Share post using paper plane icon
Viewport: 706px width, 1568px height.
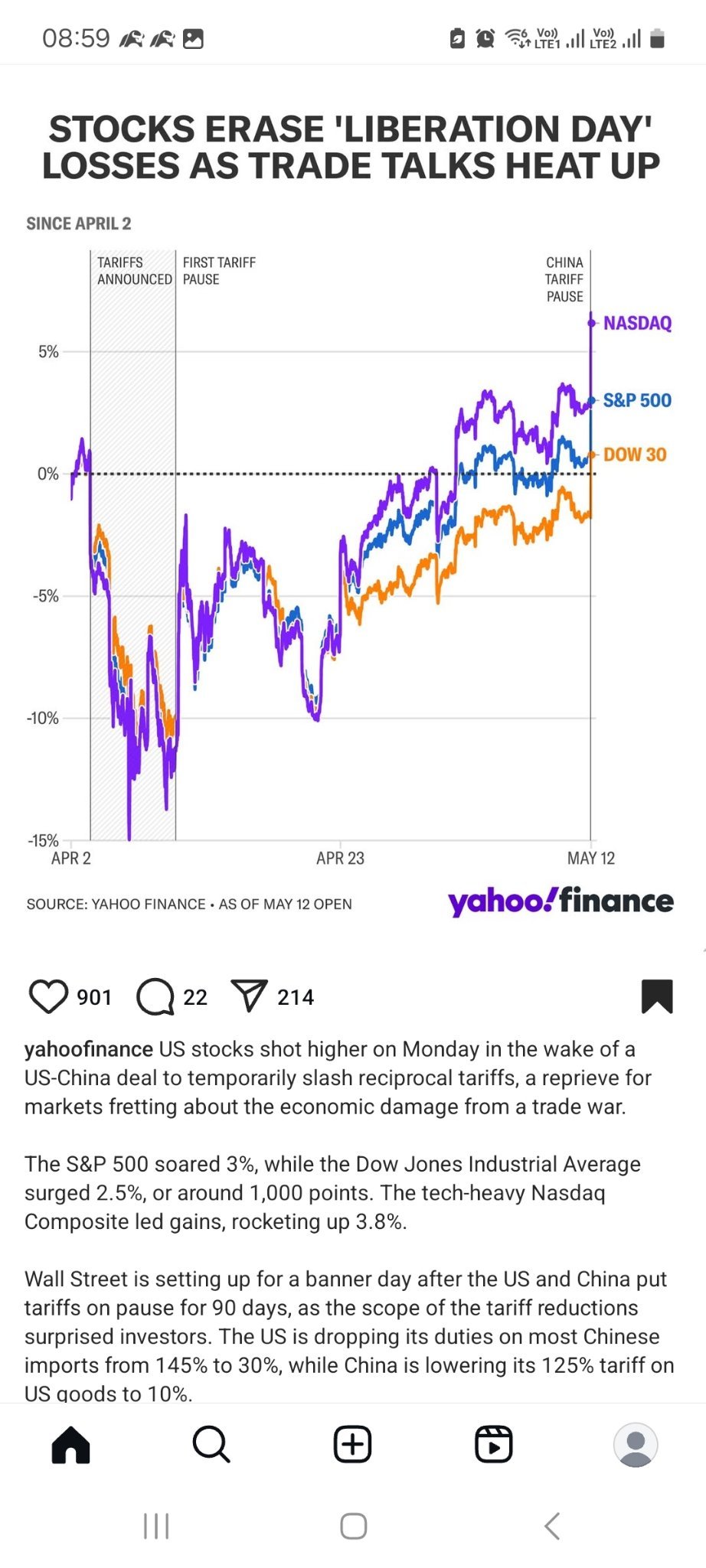(249, 996)
